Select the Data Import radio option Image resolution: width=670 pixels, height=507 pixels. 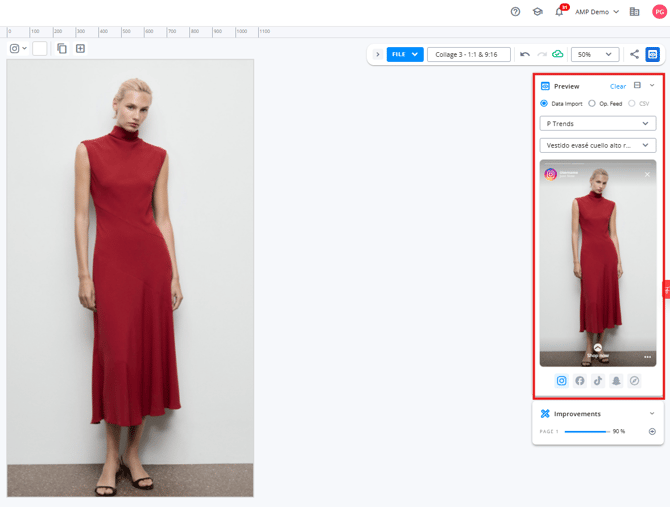pos(545,103)
